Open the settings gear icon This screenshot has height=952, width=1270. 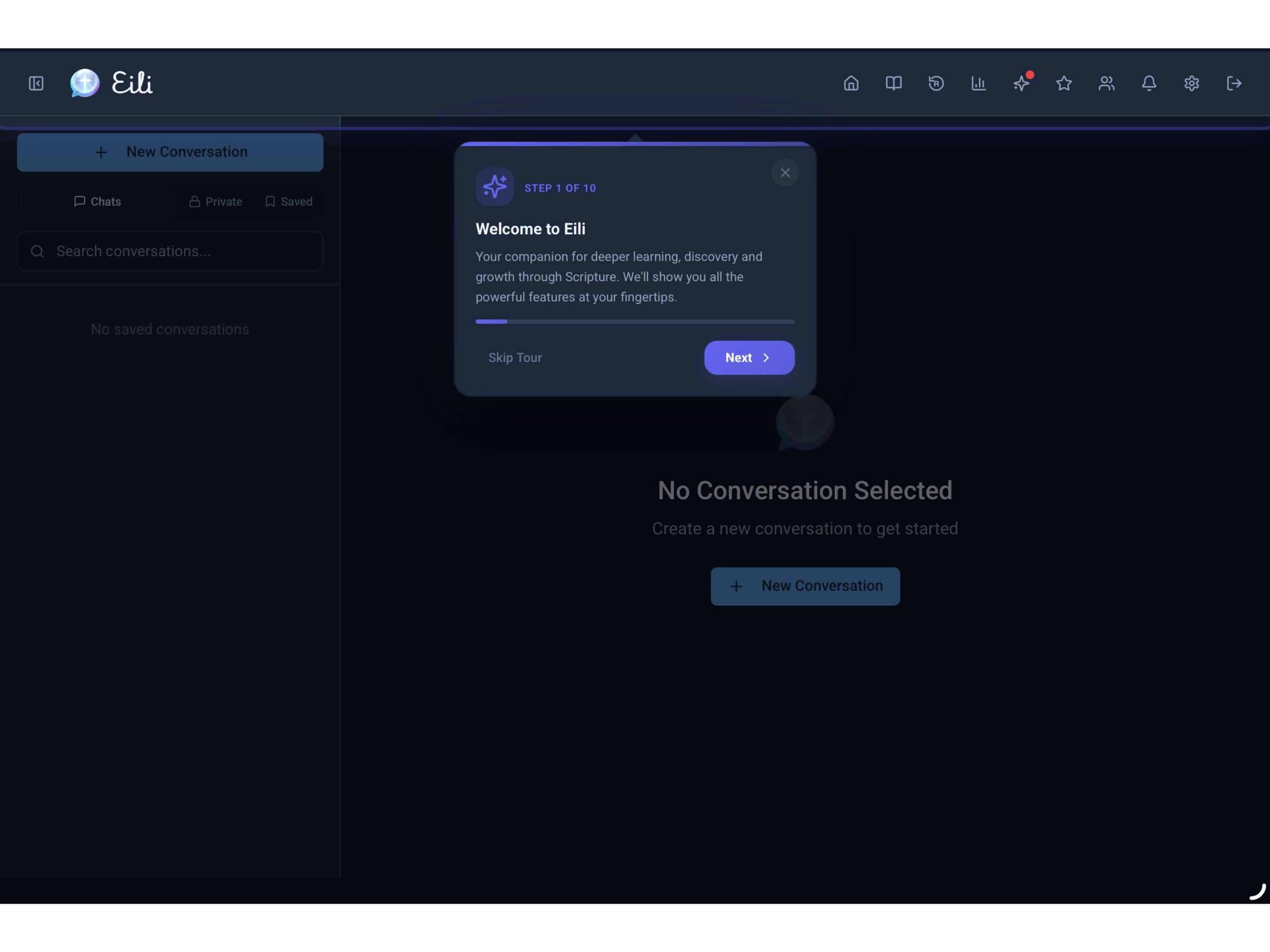(x=1191, y=84)
